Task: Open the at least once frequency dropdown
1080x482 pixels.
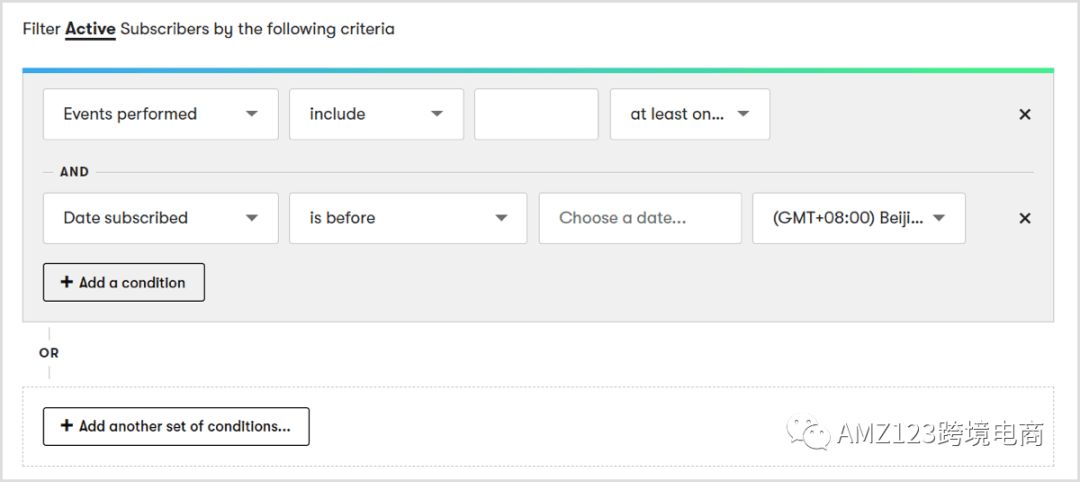Action: [x=689, y=114]
